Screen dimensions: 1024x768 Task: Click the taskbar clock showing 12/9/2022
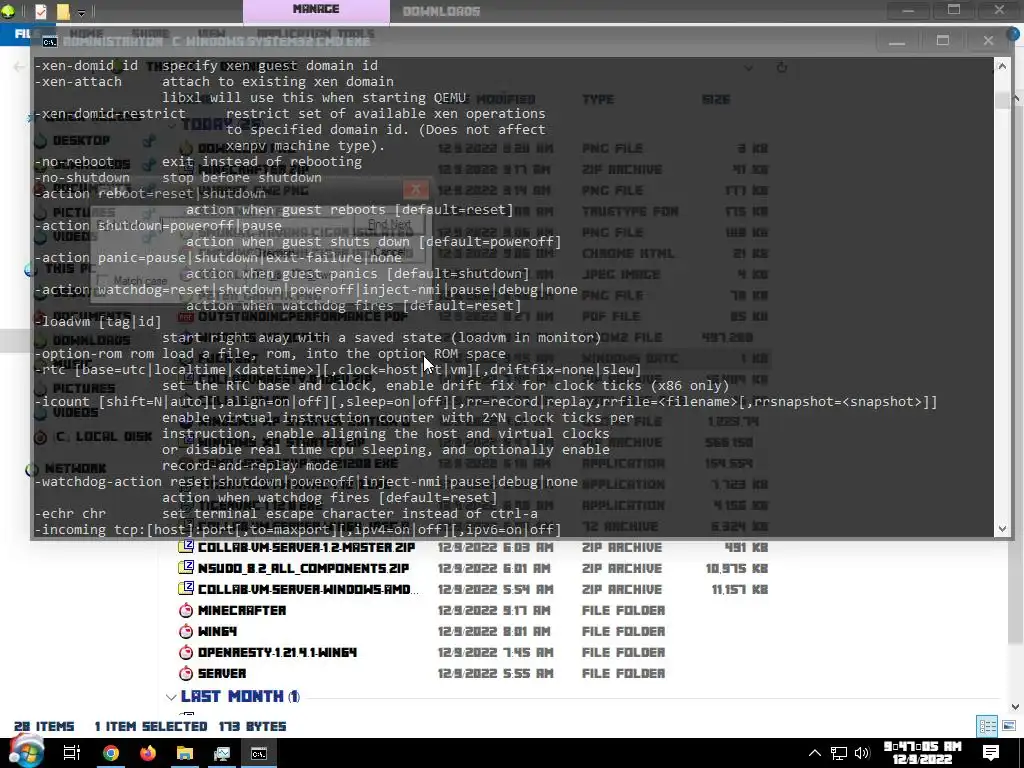922,752
